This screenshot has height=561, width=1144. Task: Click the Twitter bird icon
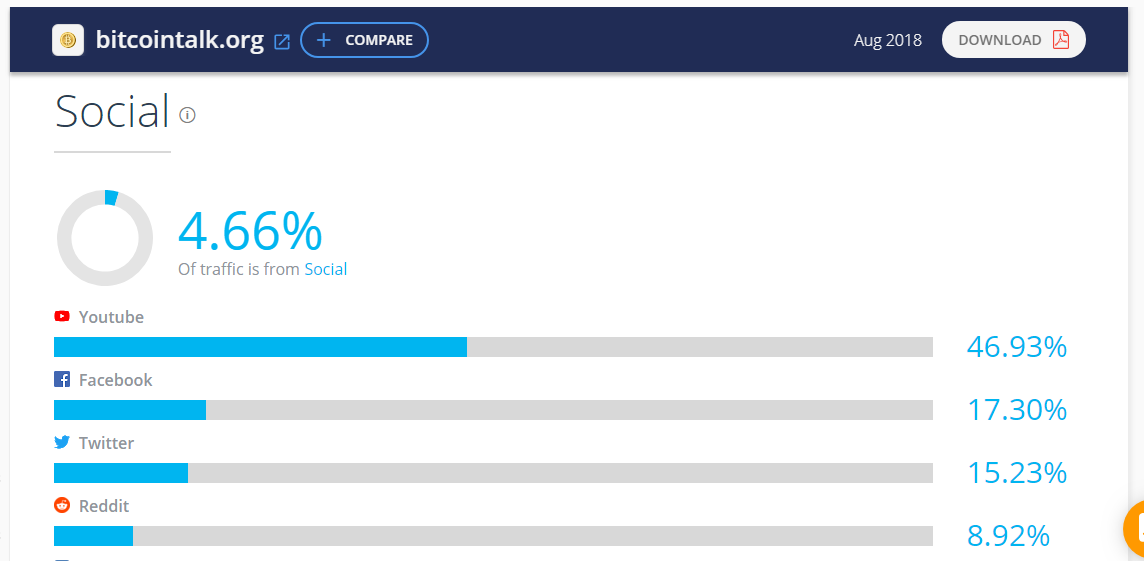[x=62, y=442]
